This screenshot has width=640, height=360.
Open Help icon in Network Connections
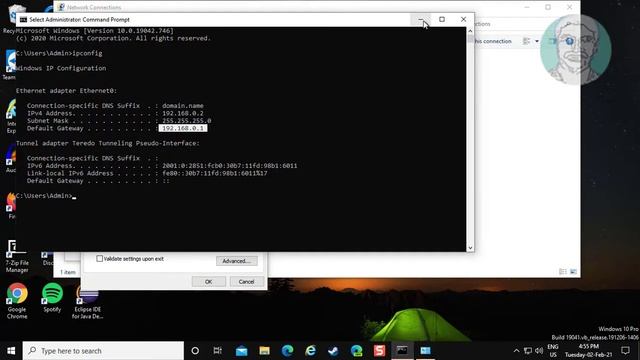(569, 41)
